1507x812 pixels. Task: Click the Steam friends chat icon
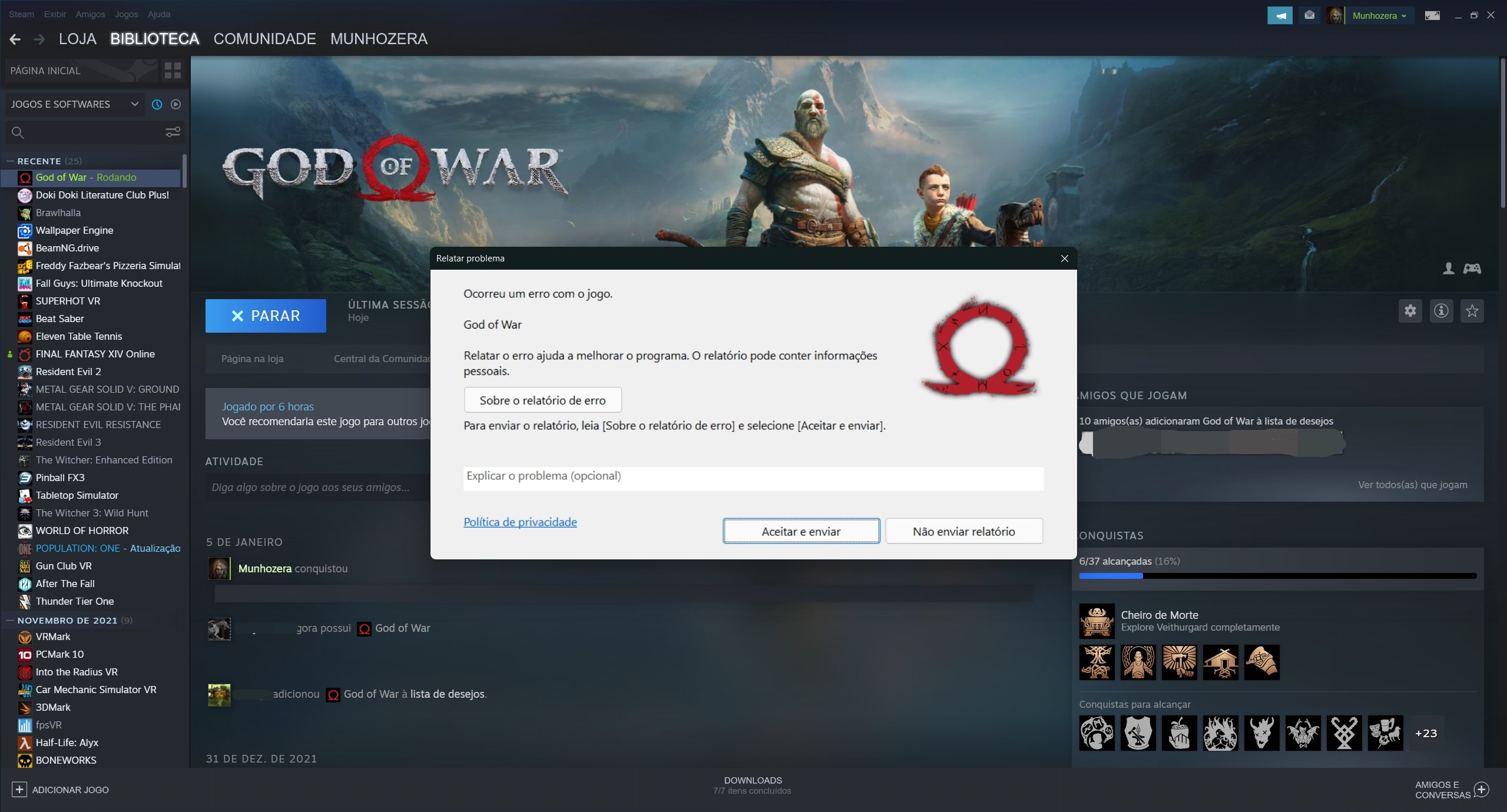1491,789
